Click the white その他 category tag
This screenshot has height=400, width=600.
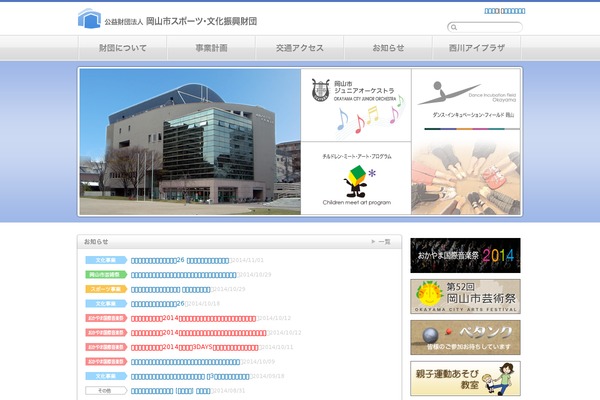click(106, 391)
